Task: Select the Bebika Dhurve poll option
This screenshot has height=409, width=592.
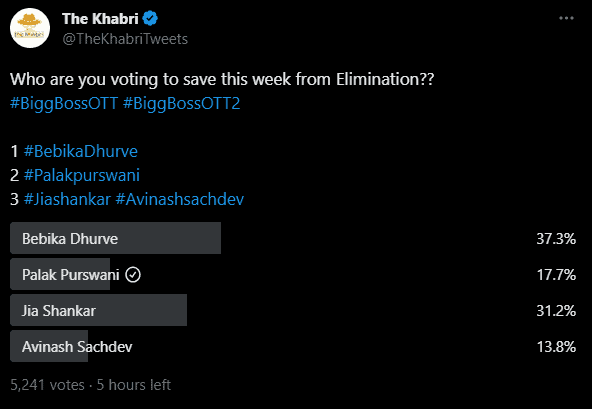Action: (x=293, y=238)
